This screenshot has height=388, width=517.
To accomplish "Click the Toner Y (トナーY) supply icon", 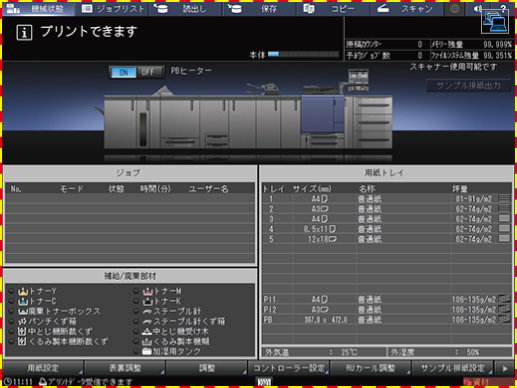I will pyautogui.click(x=23, y=291).
